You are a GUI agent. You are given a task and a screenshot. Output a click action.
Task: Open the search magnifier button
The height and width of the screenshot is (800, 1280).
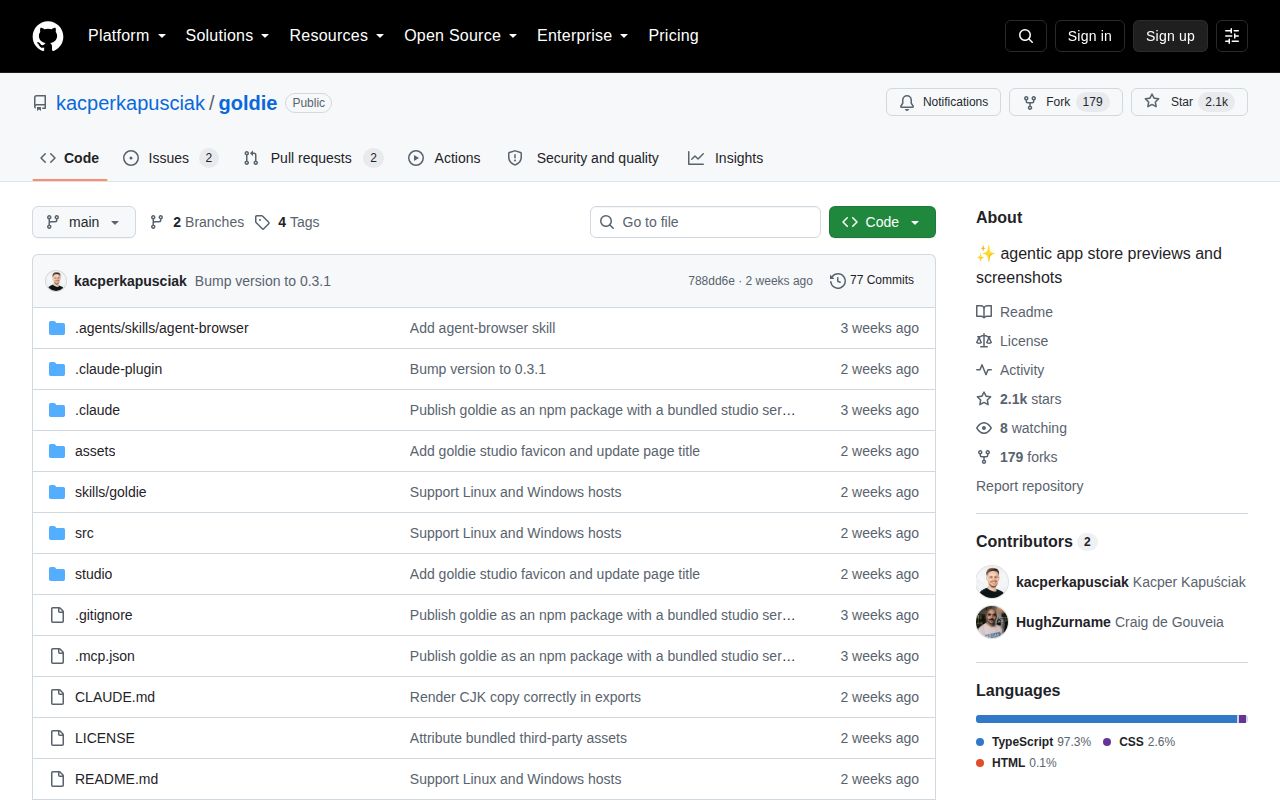coord(1026,36)
